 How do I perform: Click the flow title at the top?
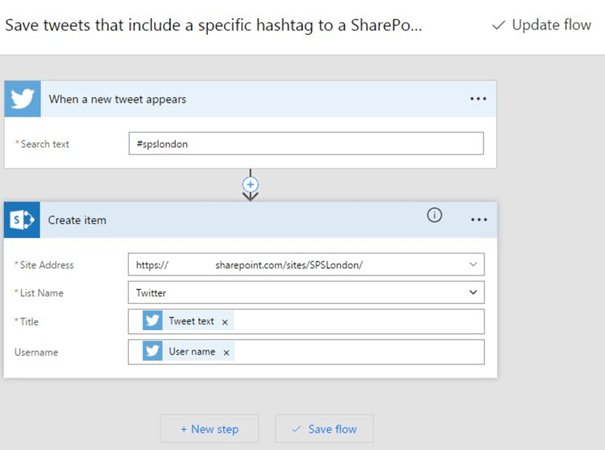pyautogui.click(x=214, y=25)
